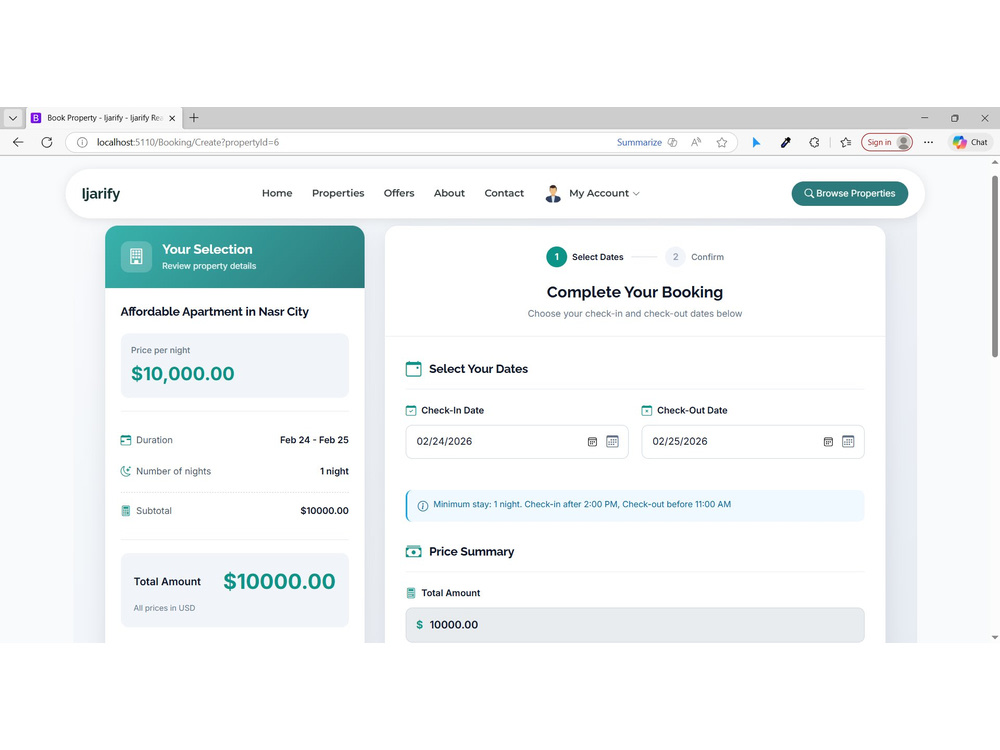Viewport: 1000px width, 750px height.
Task: Open the Contact menu item
Action: point(504,193)
